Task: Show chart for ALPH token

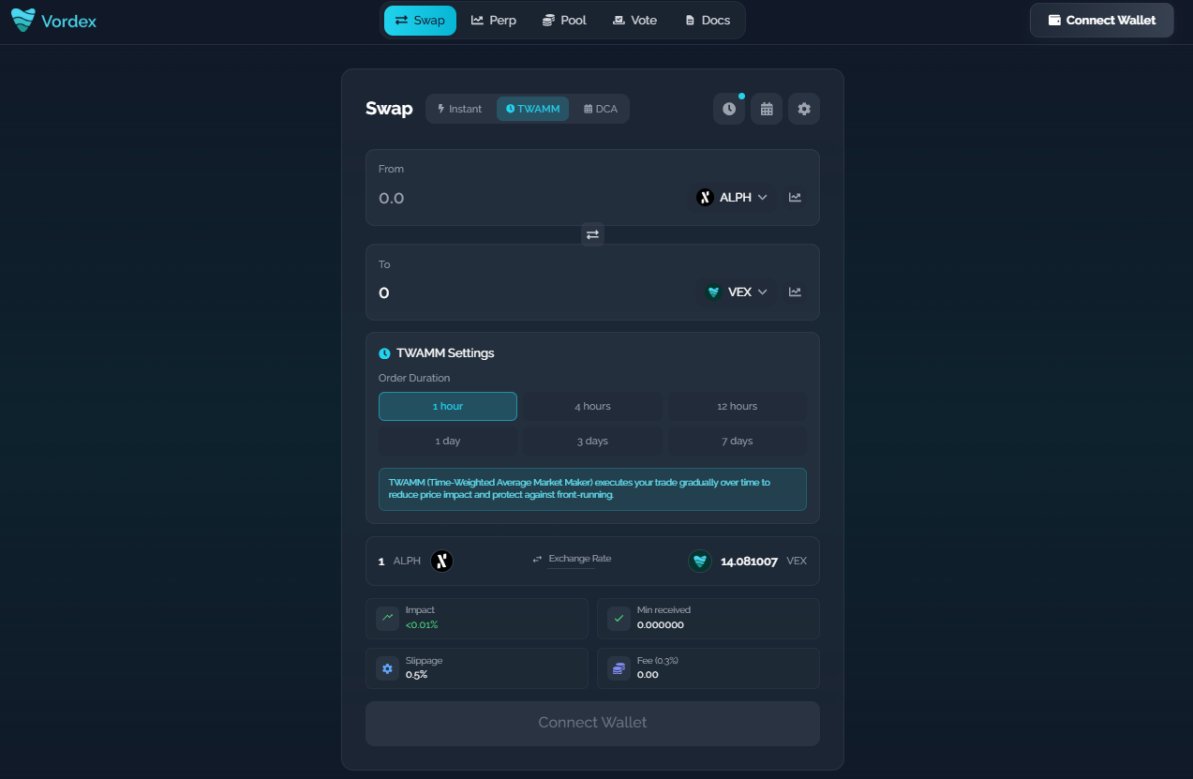Action: tap(795, 197)
